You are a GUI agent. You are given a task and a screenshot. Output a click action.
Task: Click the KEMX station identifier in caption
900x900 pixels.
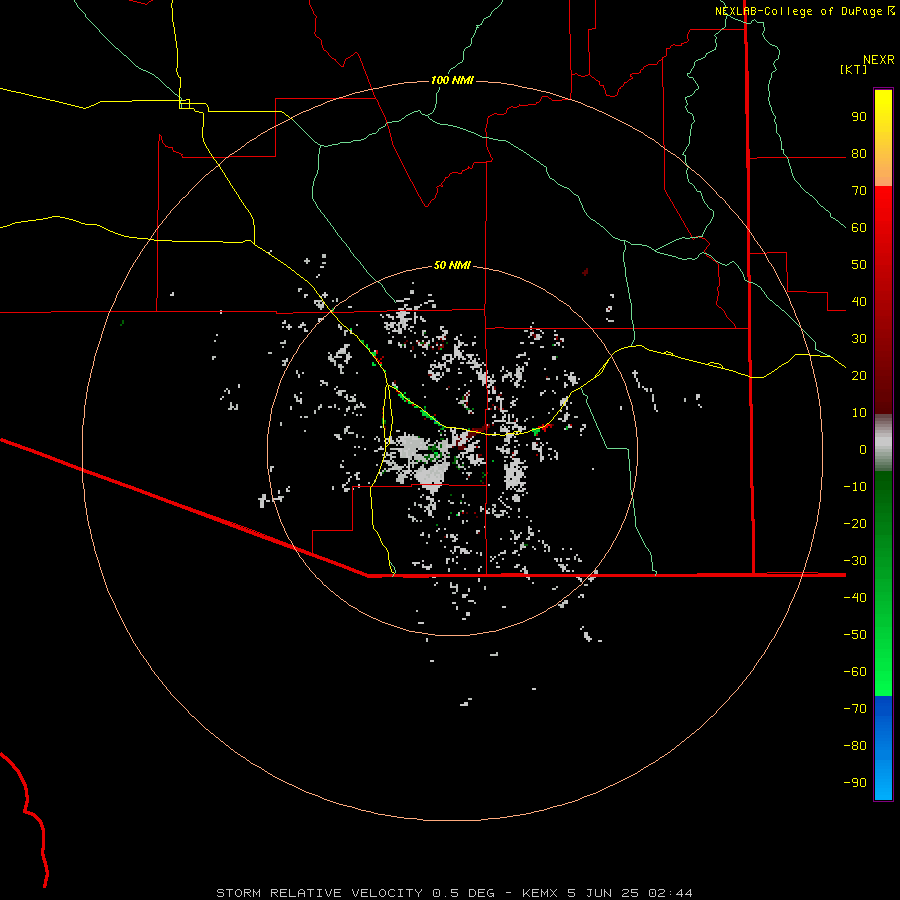click(540, 893)
